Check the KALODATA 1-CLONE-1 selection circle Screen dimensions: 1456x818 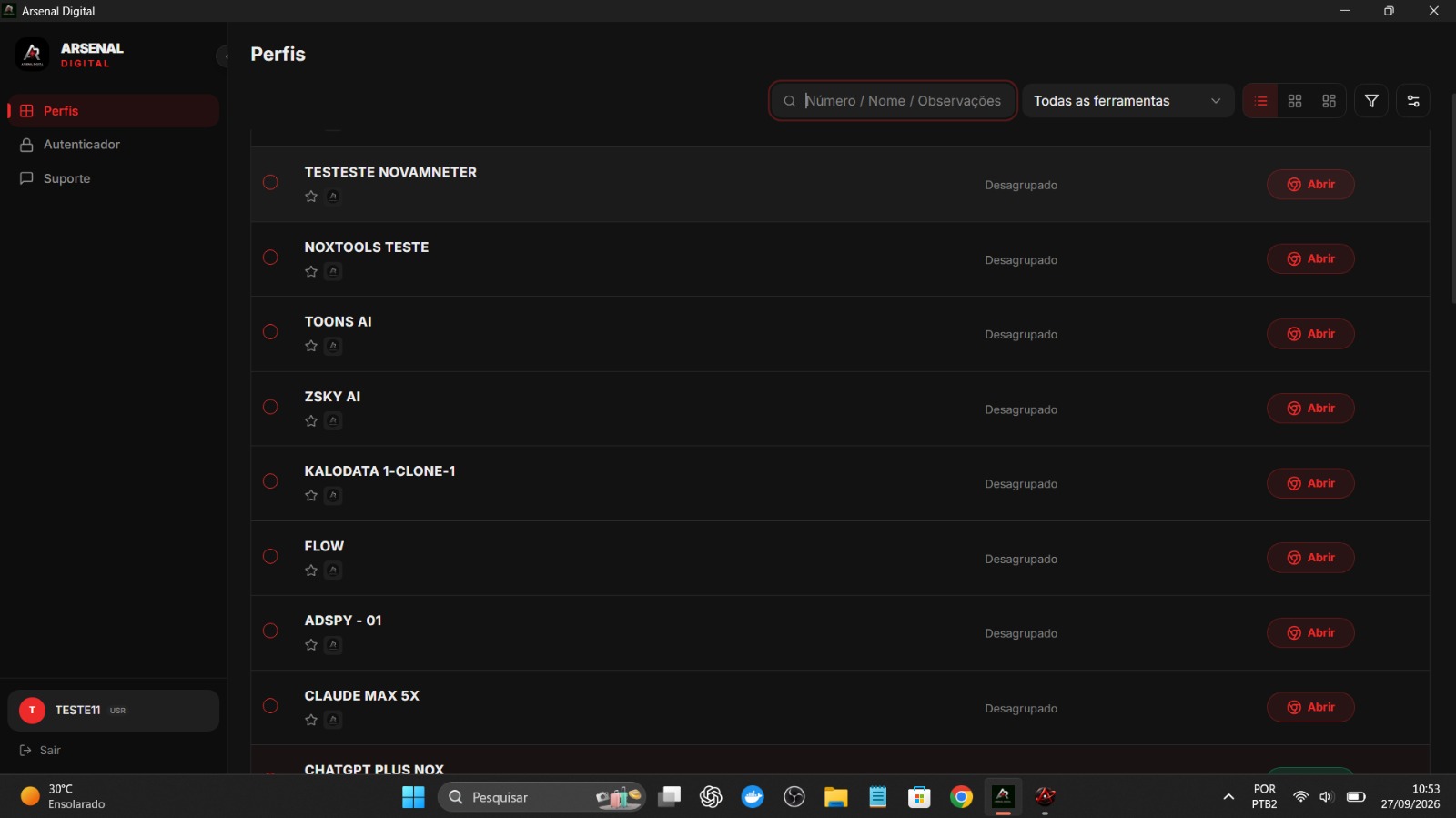pos(270,481)
